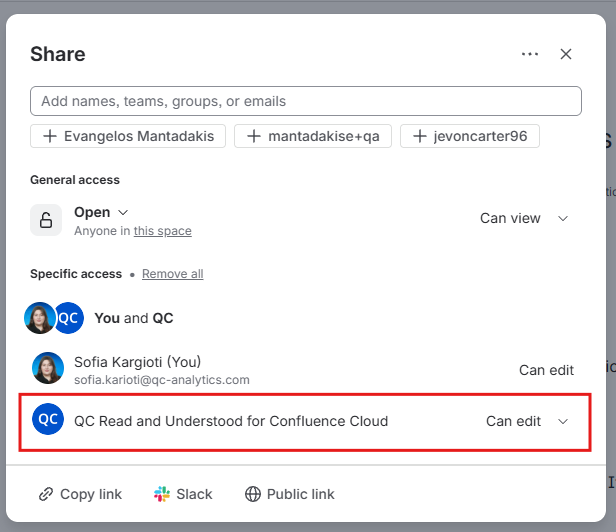
Task: Click 'QC Read and Understood for Confluence Cloud'
Action: (x=231, y=421)
